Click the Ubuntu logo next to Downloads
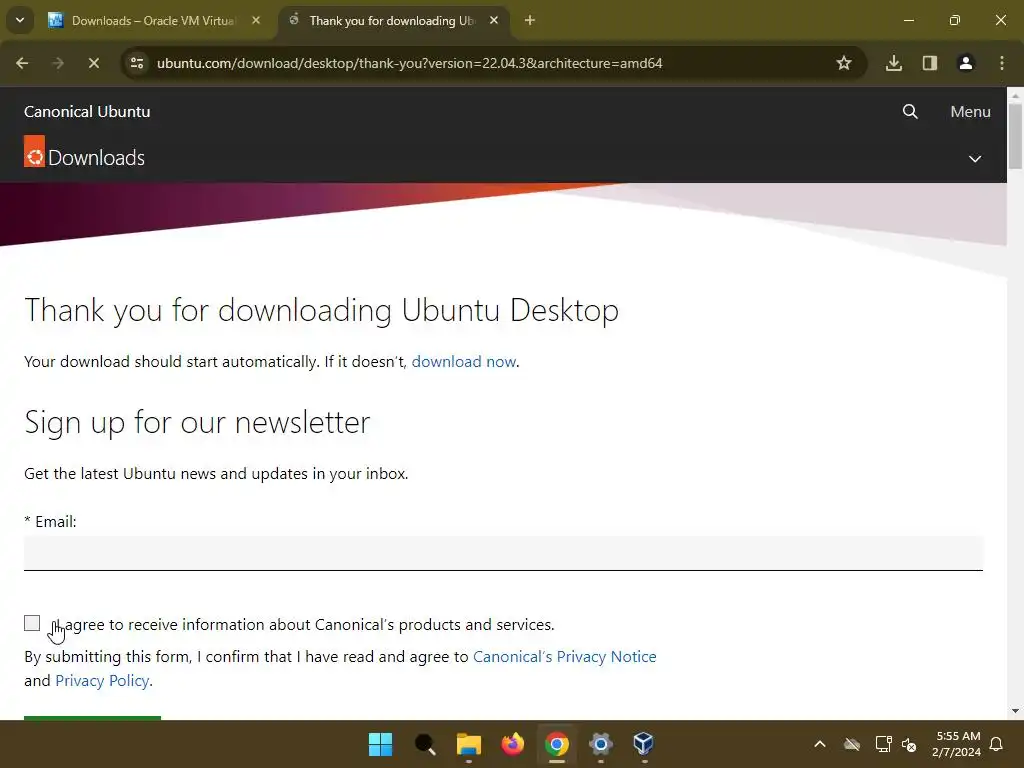The image size is (1024, 768). 35,152
